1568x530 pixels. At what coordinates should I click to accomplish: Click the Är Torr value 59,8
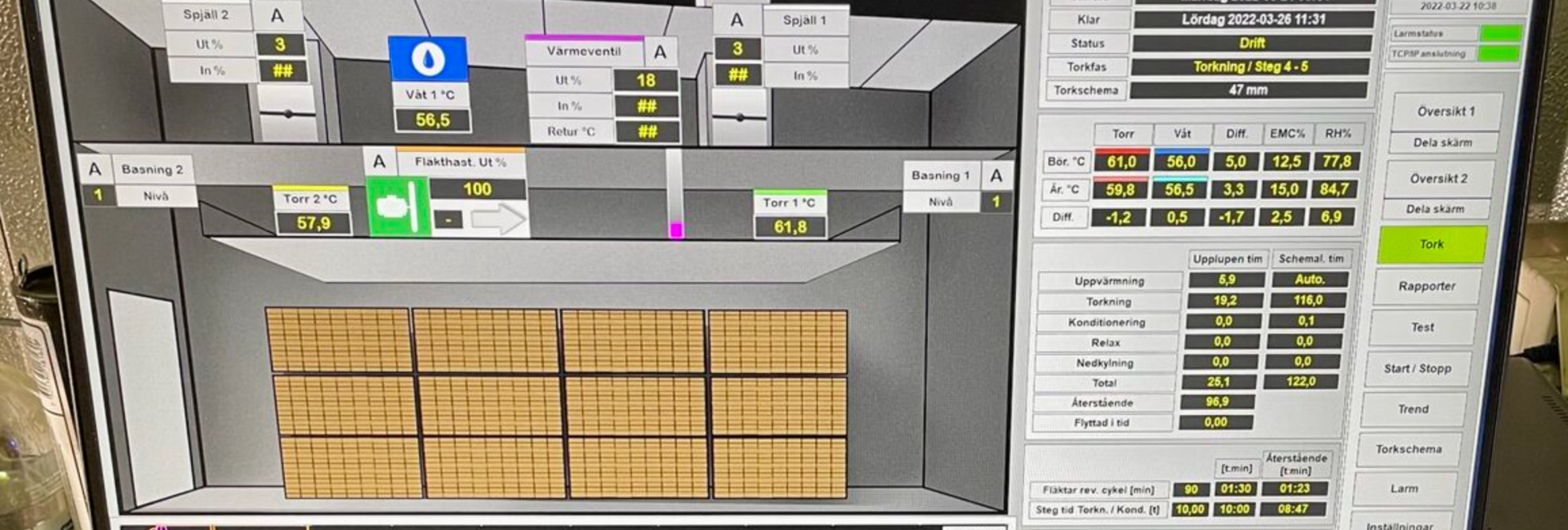1120,189
